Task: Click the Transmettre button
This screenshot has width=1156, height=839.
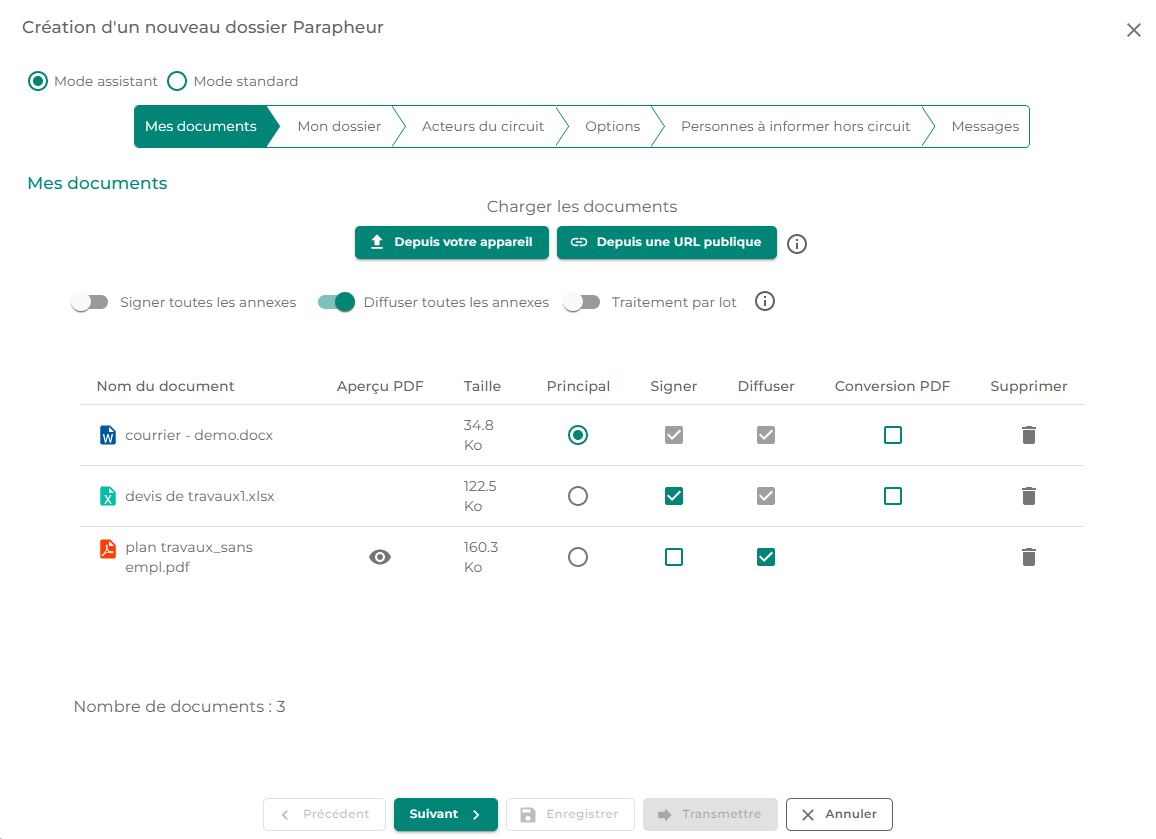Action: (710, 815)
